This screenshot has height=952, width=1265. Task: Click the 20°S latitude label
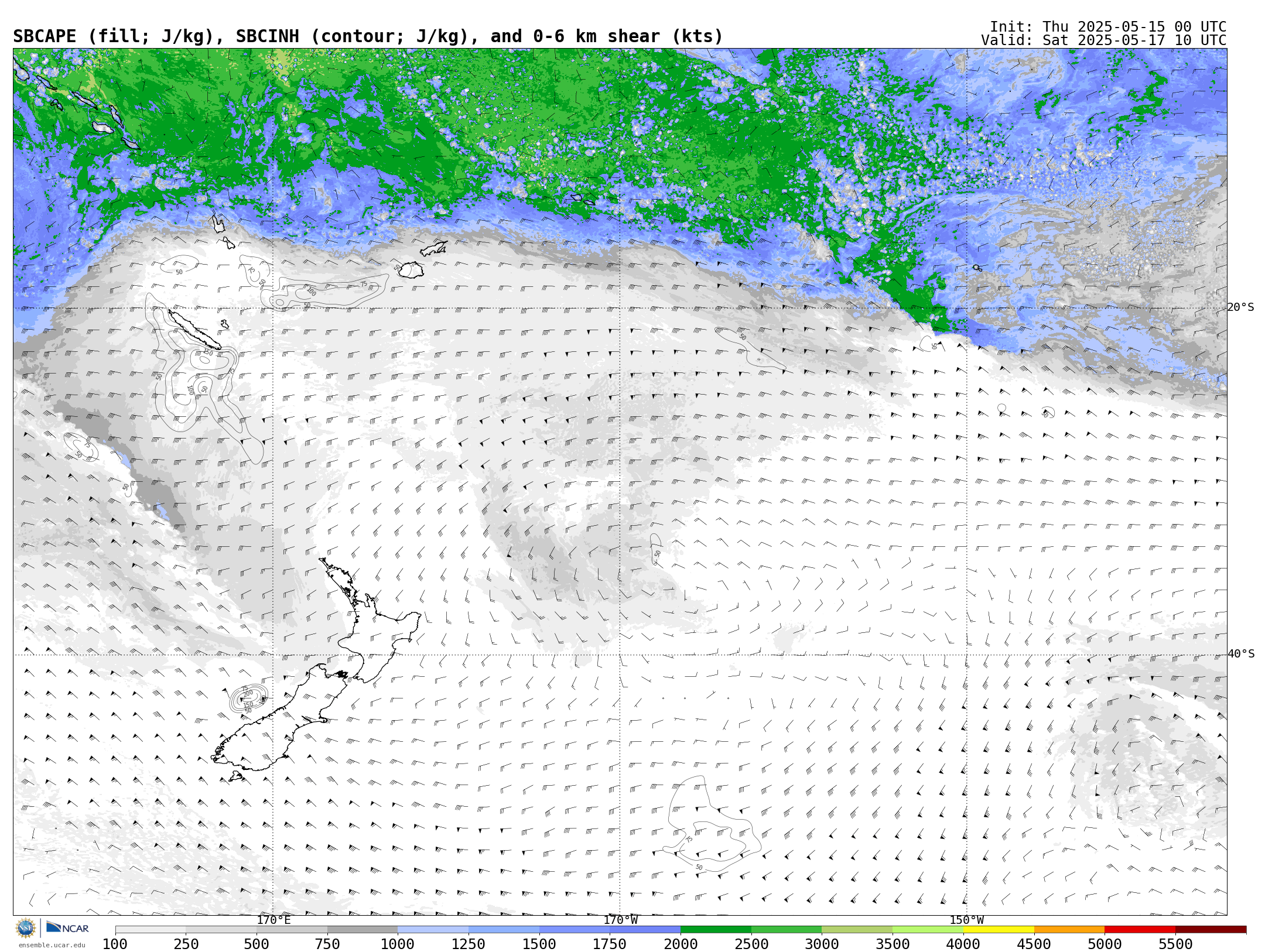1240,307
